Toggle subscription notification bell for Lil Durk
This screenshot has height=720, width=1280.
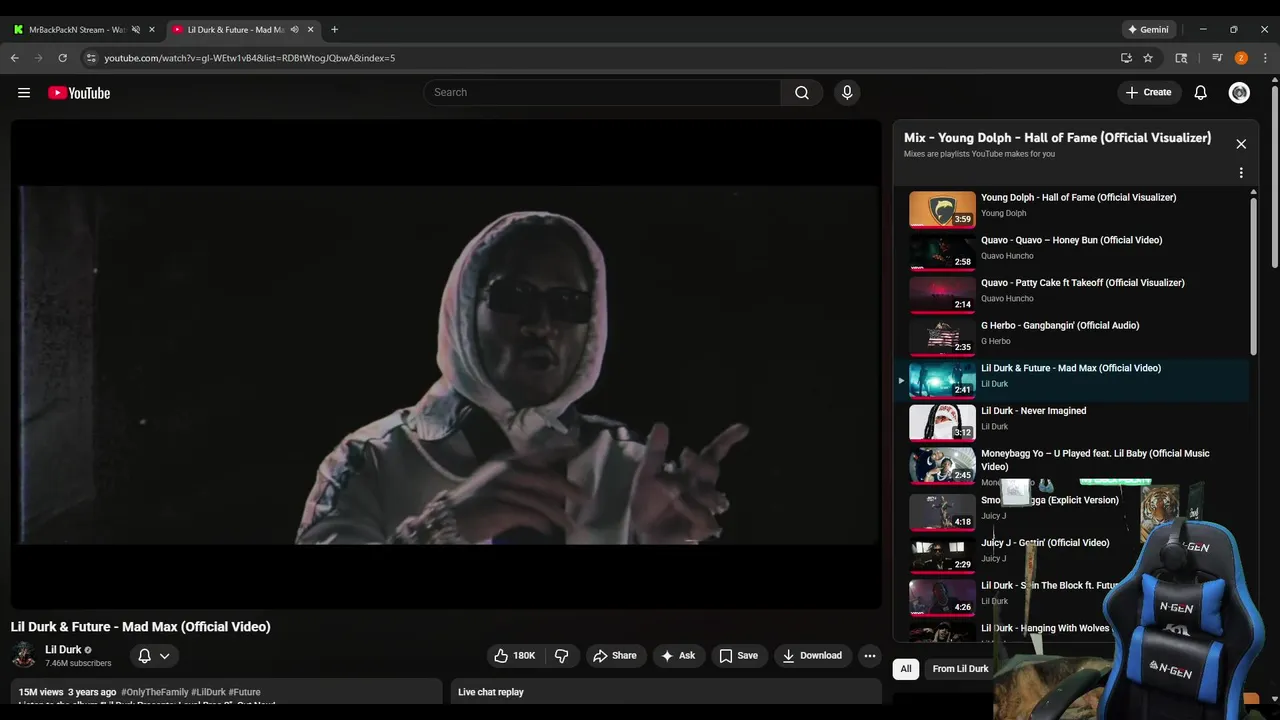point(144,656)
